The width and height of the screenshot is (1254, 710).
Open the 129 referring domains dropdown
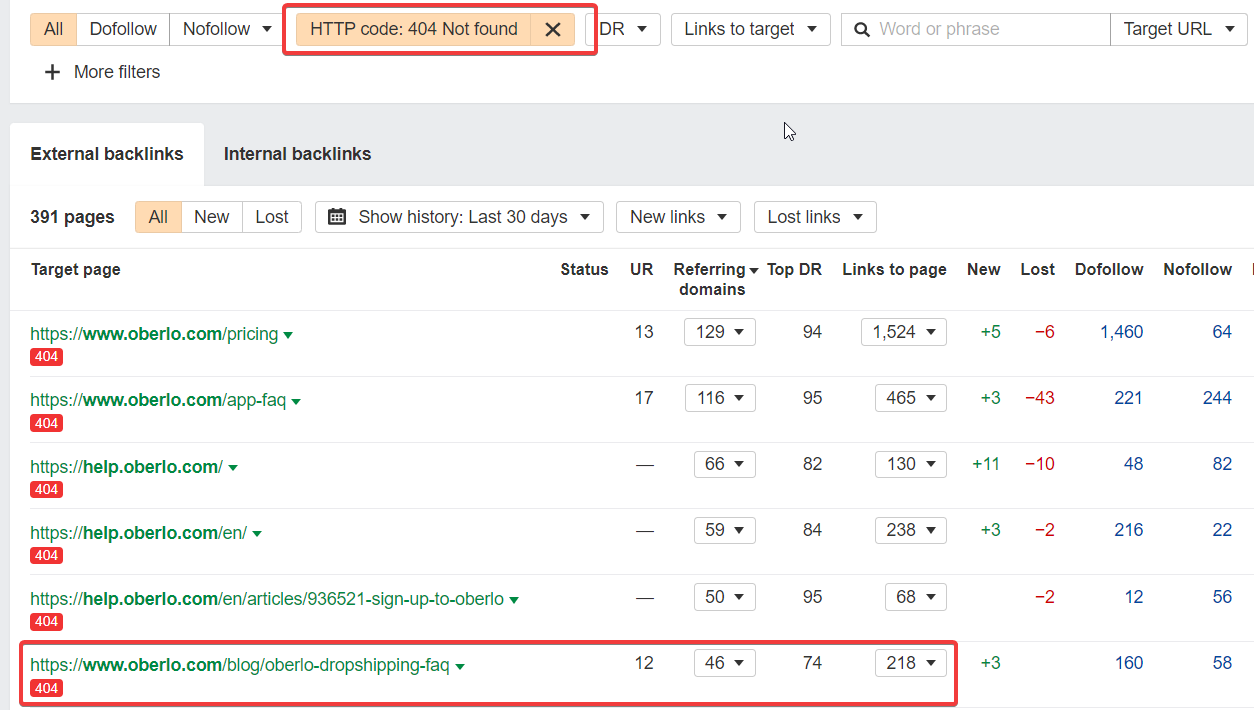[720, 332]
